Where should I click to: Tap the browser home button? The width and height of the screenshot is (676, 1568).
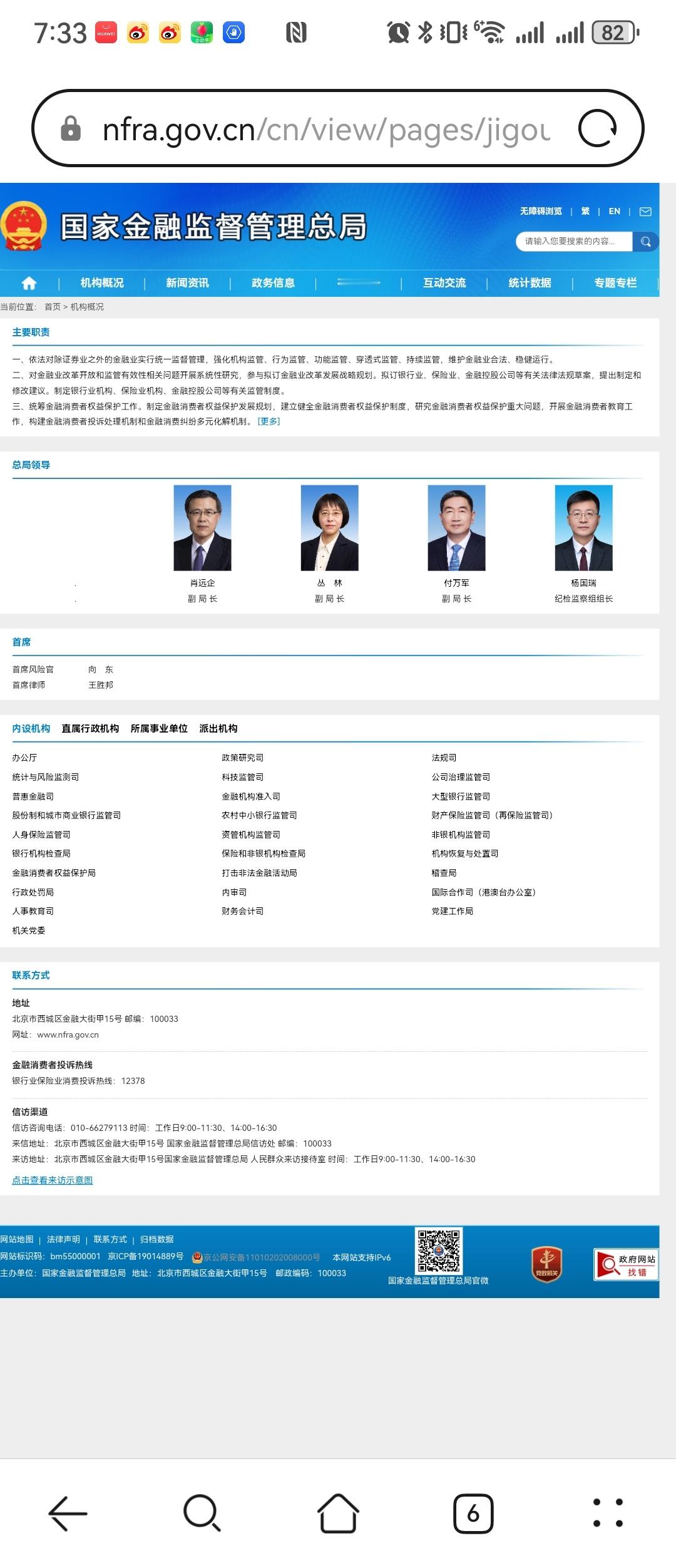coord(338,1514)
